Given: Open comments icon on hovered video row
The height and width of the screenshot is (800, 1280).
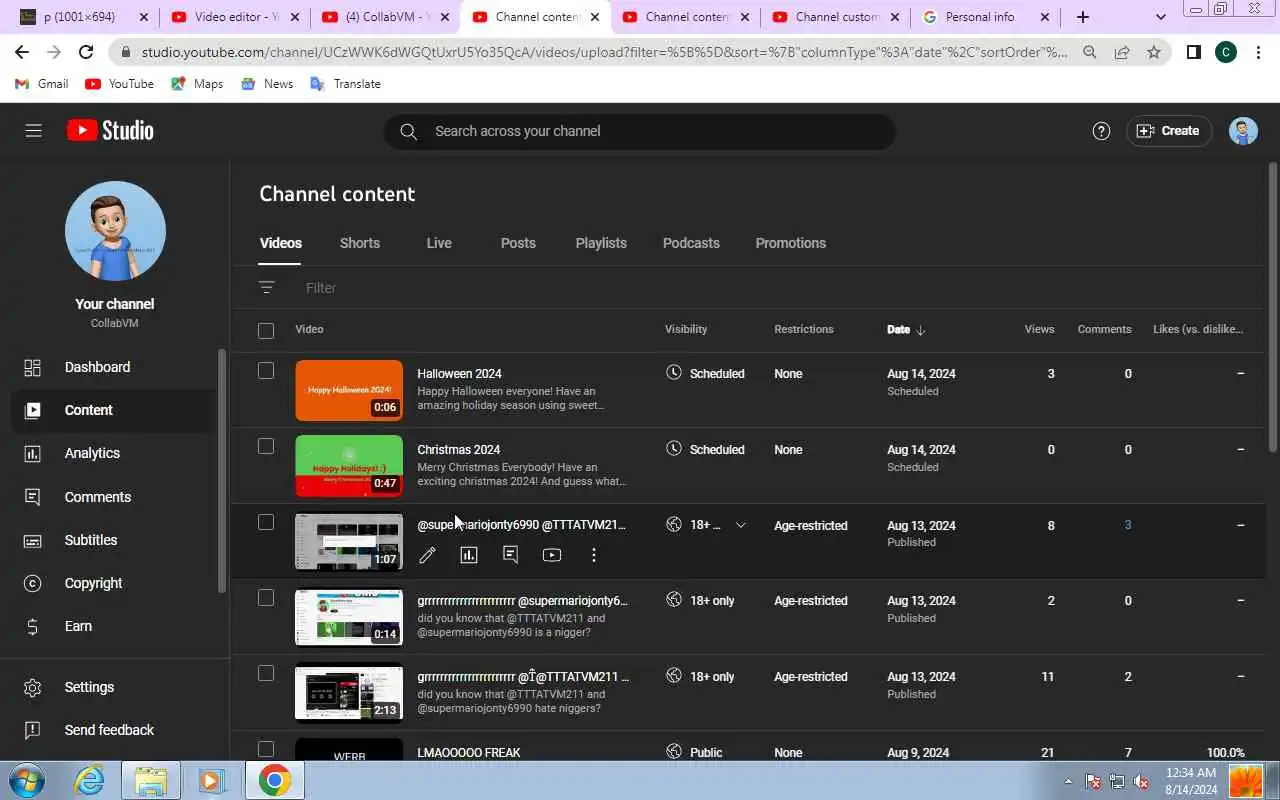Looking at the screenshot, I should [510, 555].
